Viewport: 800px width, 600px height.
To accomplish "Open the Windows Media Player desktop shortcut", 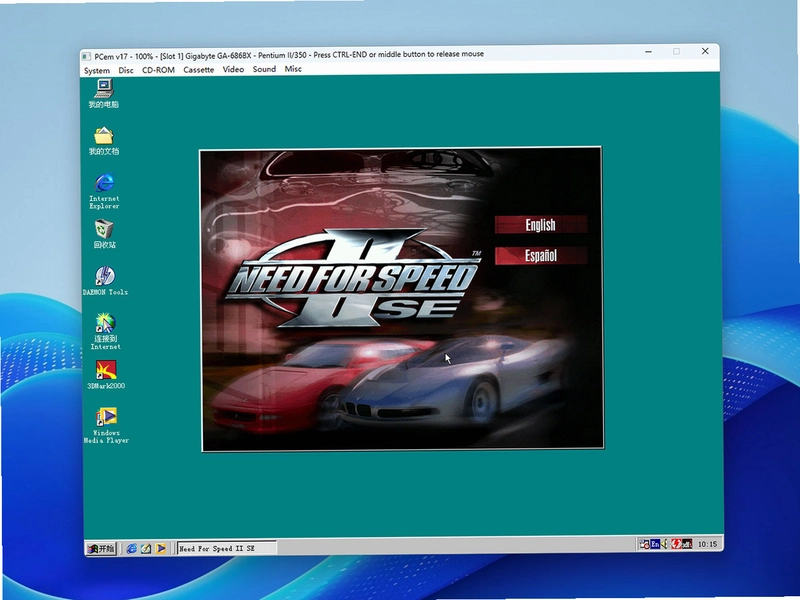I will pos(106,425).
